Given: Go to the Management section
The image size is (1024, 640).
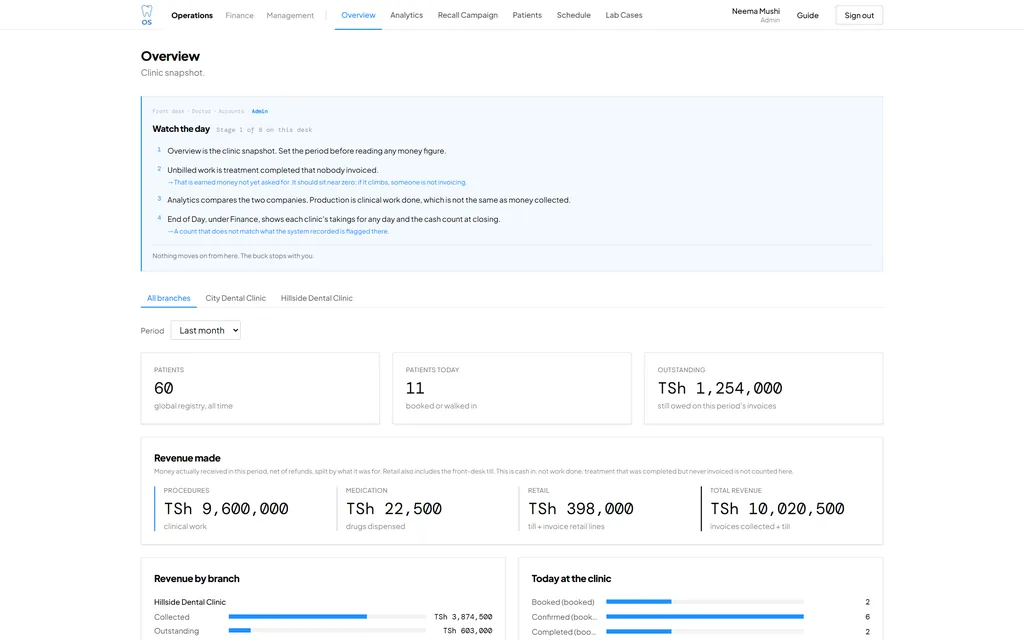Looking at the screenshot, I should 290,15.
